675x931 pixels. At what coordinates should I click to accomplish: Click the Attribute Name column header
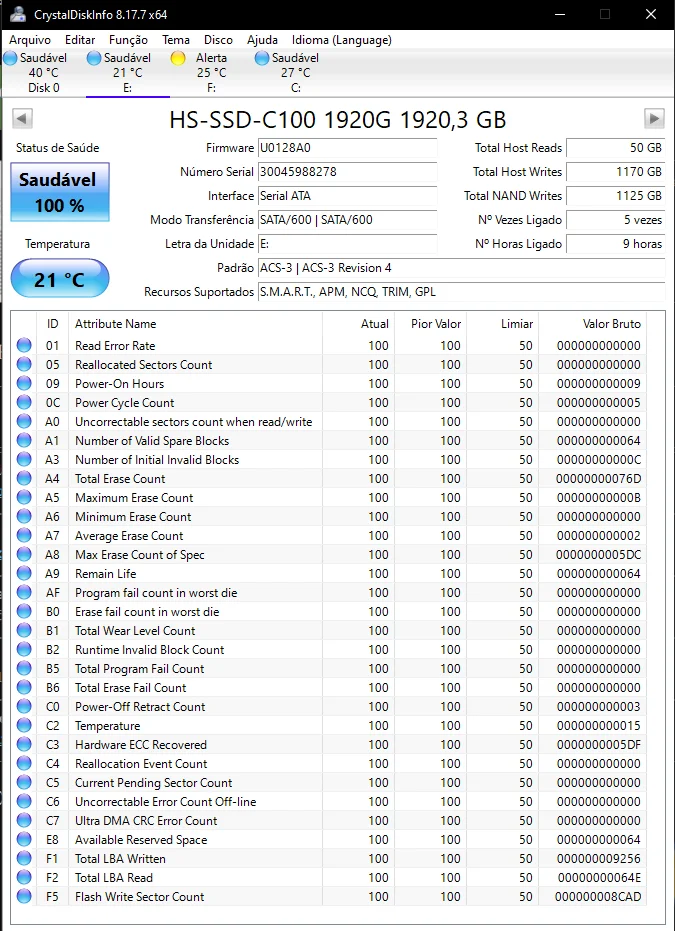click(x=195, y=324)
